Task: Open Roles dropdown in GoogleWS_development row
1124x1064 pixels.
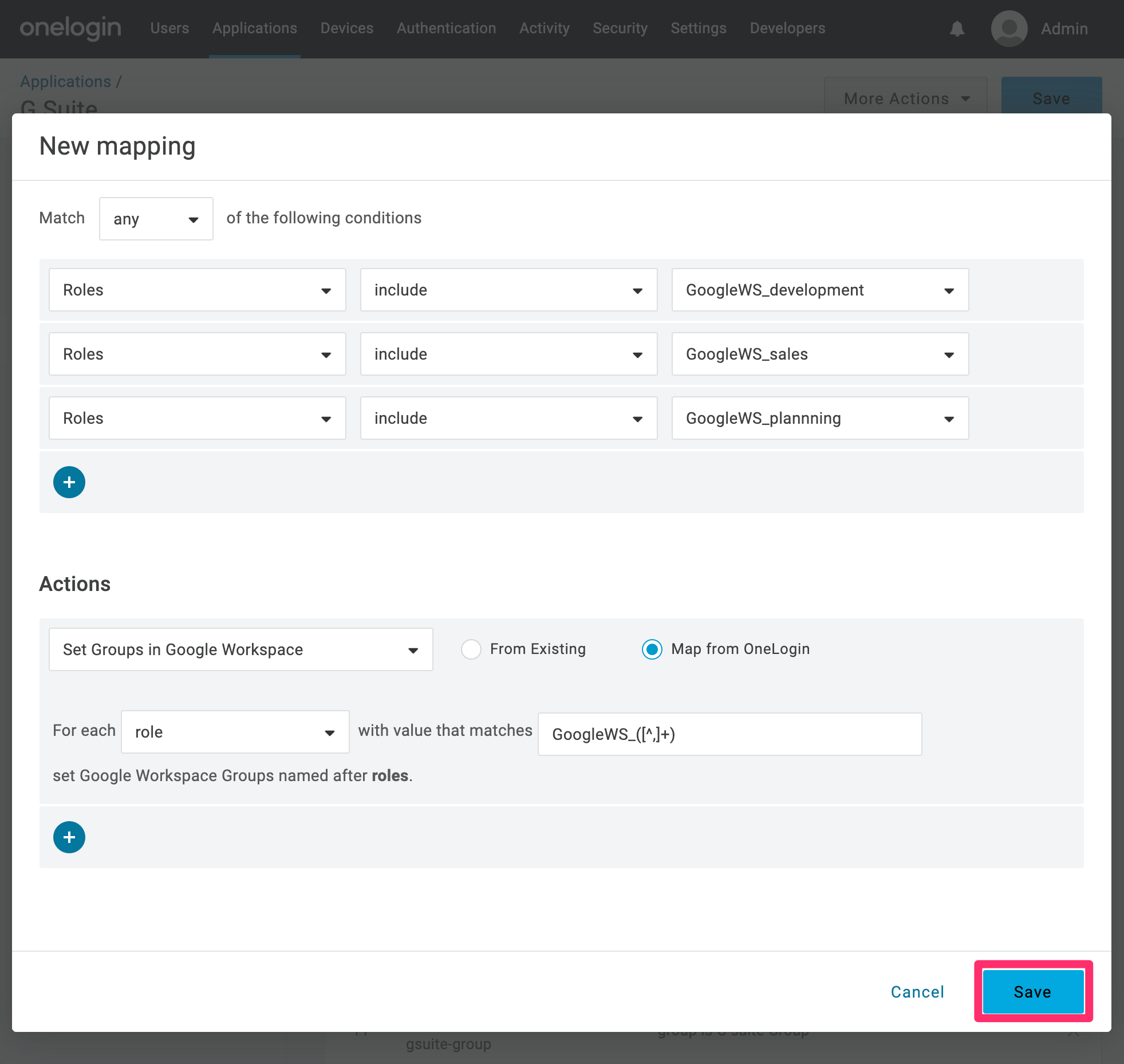Action: [198, 290]
